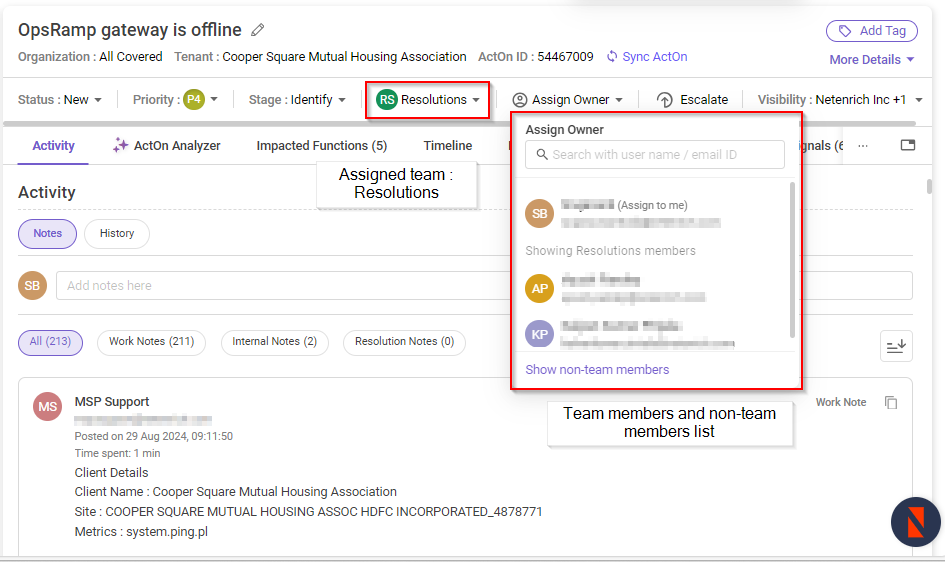Screen dimensions: 945x562
Task: Choose the SB Assign to me entry
Action: point(655,213)
